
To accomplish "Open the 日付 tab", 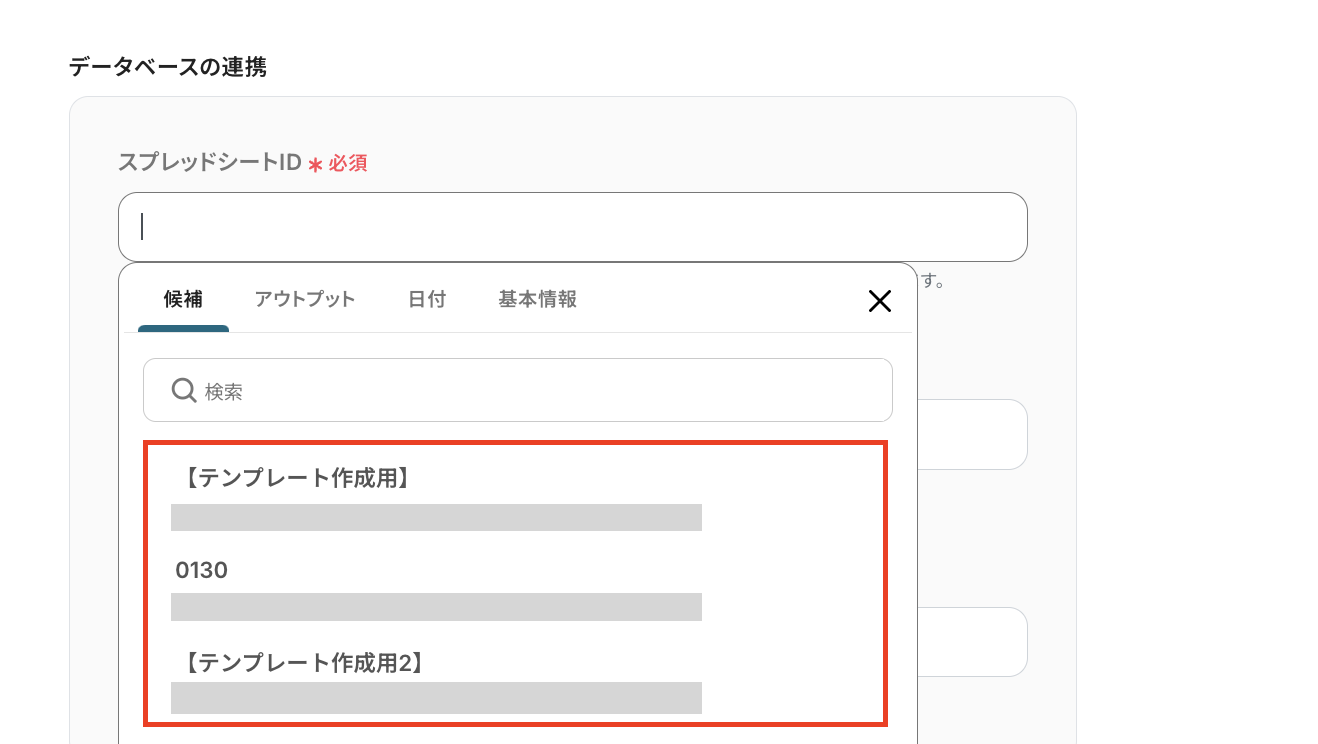I will pyautogui.click(x=427, y=299).
